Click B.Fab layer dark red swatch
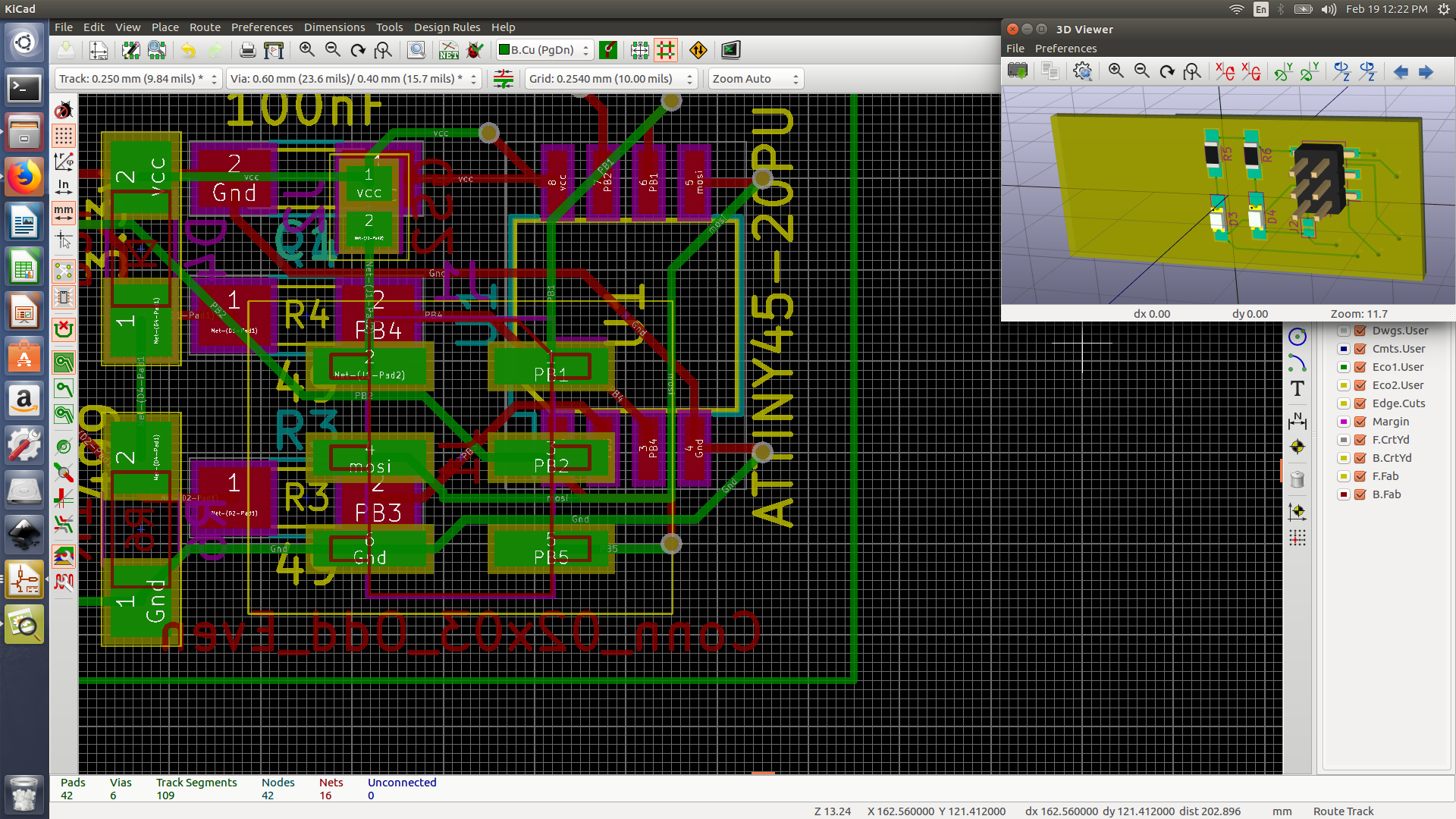Image resolution: width=1456 pixels, height=819 pixels. coord(1344,494)
